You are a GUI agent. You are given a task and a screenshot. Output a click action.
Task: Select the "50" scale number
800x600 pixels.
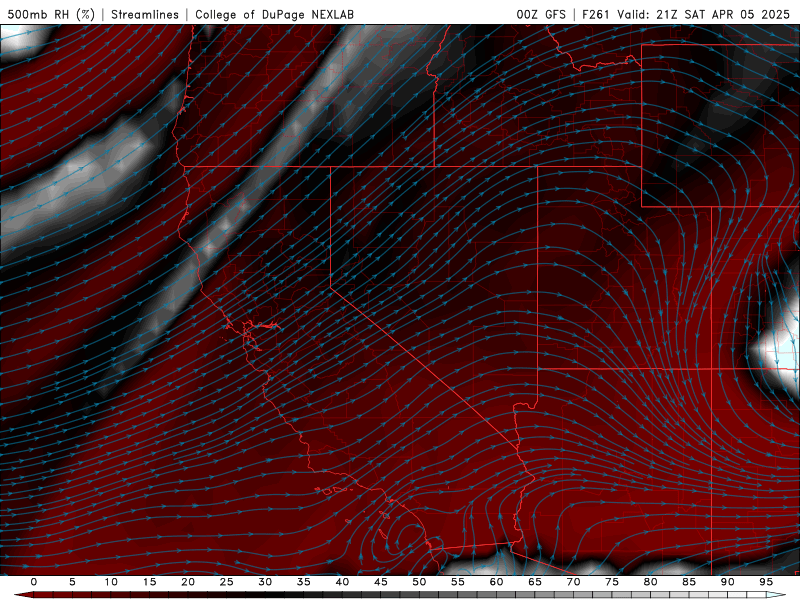[419, 582]
